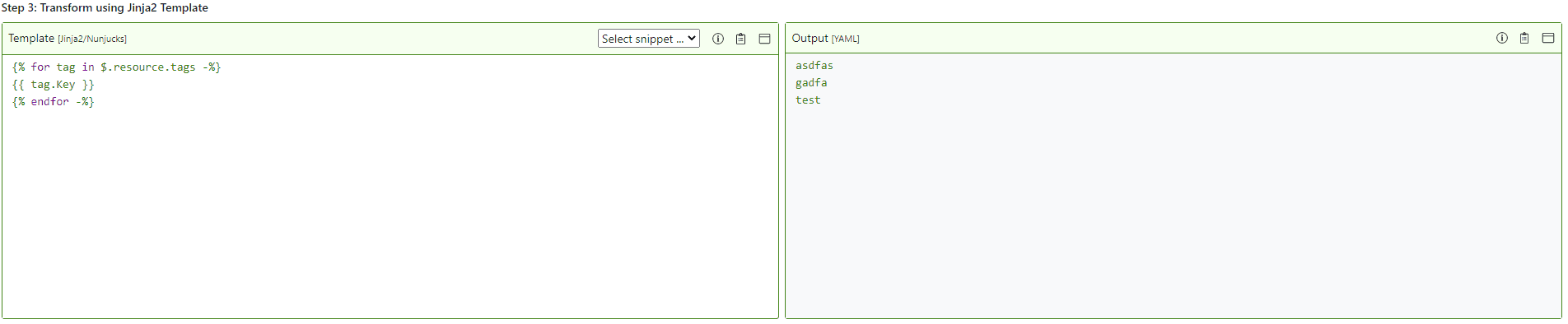Maximize the Output panel with the window icon
The image size is (1568, 324).
(1548, 38)
